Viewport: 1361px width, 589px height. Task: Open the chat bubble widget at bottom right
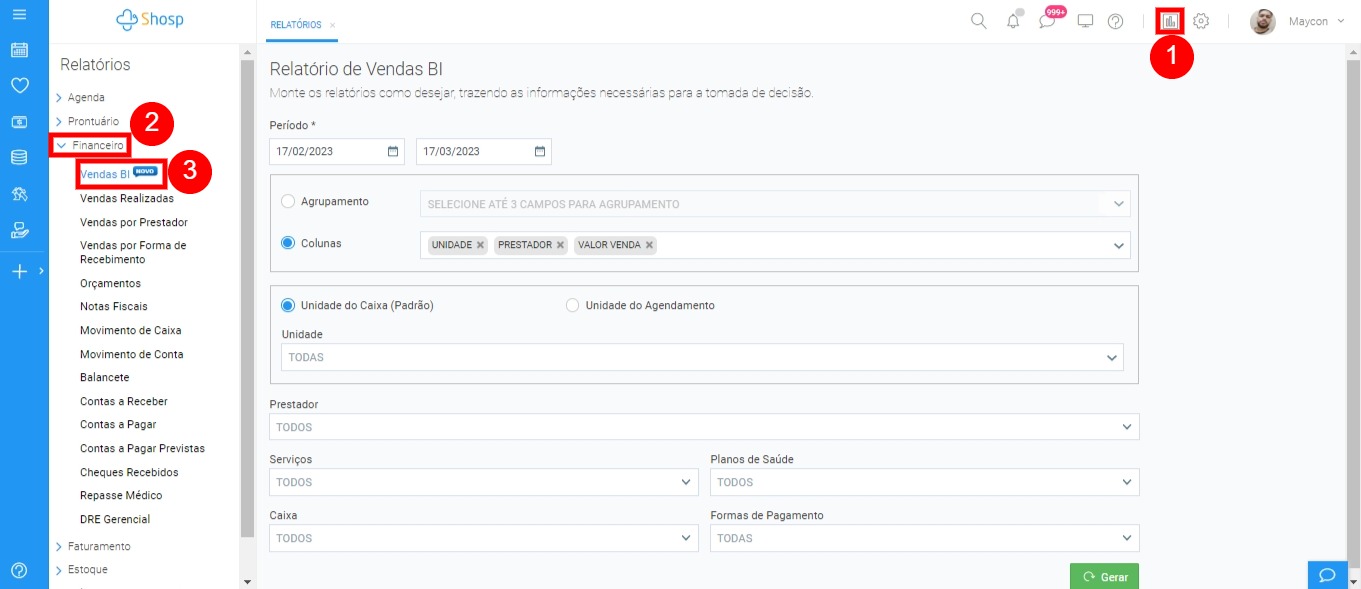pos(1327,575)
